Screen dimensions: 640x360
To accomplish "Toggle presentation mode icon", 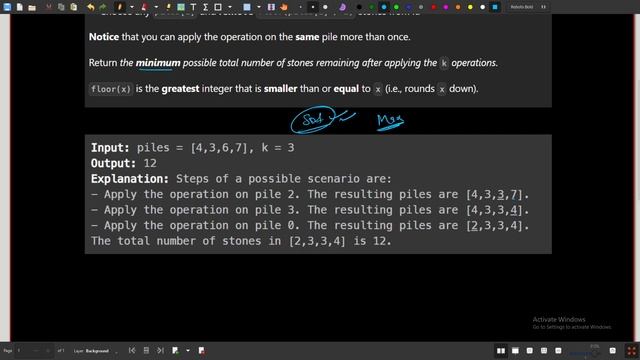I will click(x=516, y=351).
